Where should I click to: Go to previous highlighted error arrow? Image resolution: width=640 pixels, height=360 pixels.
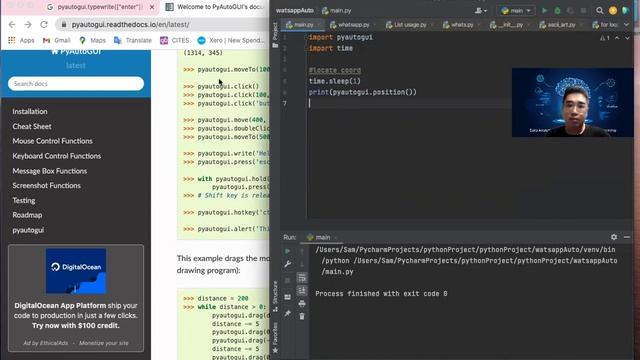tap(617, 38)
